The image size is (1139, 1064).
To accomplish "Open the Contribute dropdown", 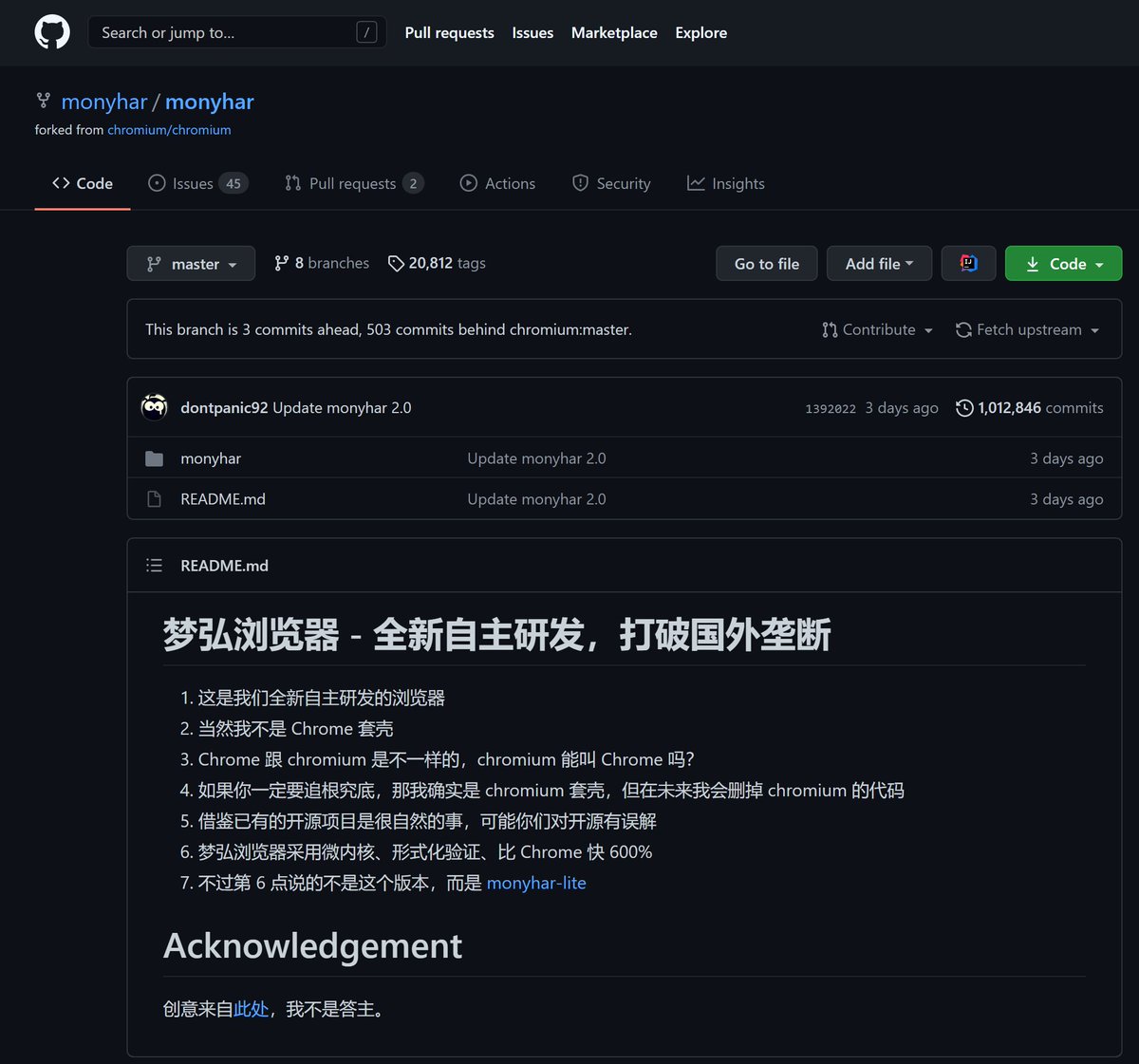I will [x=877, y=329].
